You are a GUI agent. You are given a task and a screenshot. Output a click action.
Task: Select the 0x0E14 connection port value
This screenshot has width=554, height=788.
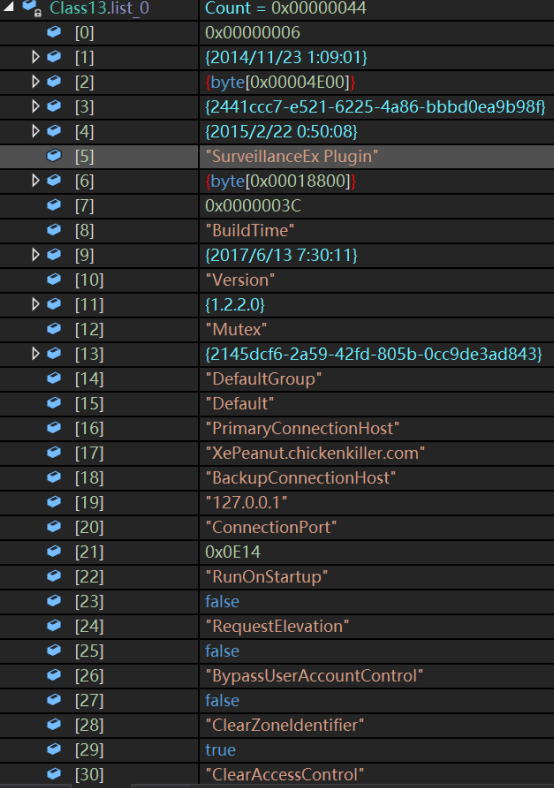[x=232, y=552]
